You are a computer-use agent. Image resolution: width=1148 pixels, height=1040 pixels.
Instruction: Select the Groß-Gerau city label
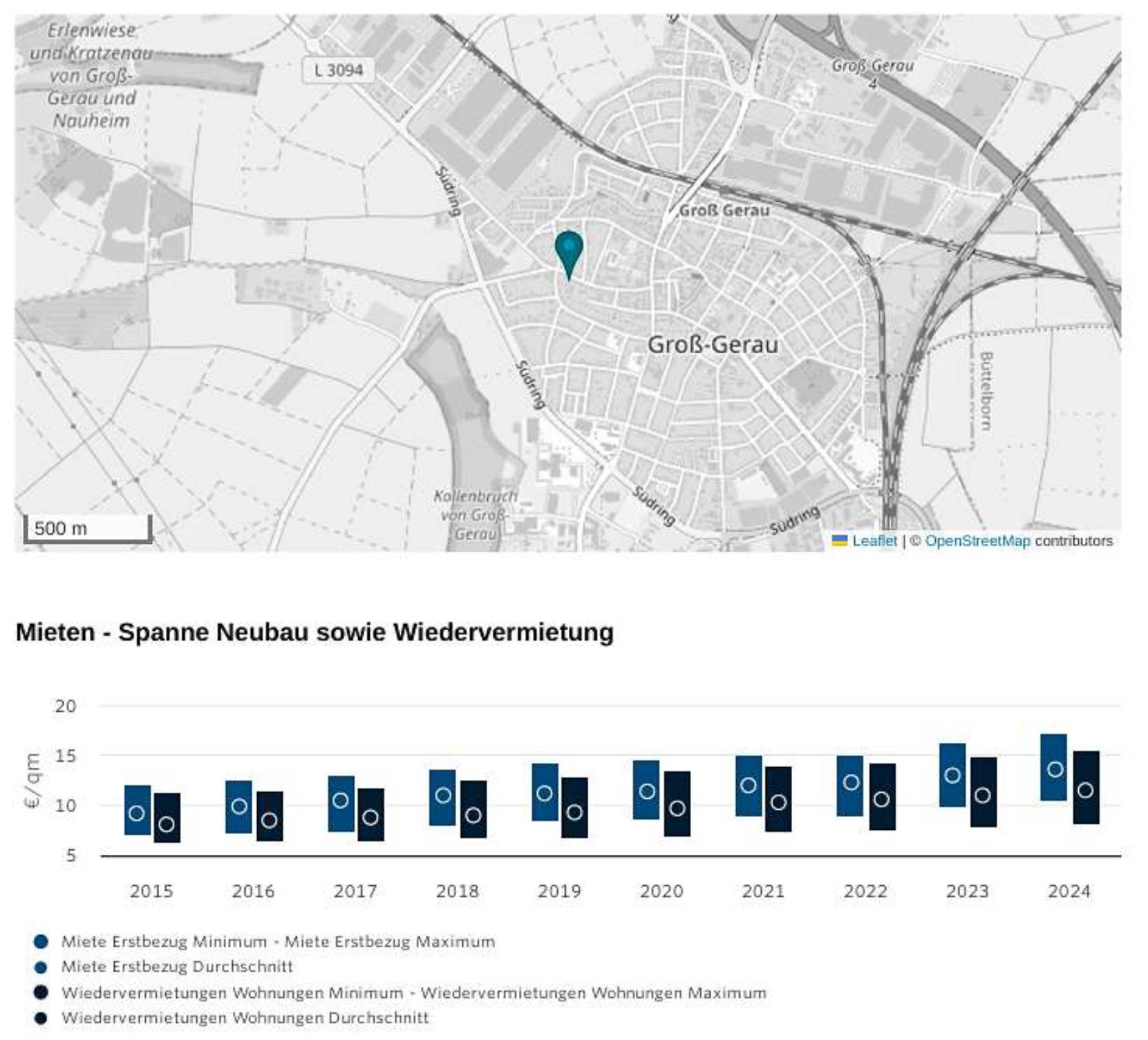713,345
